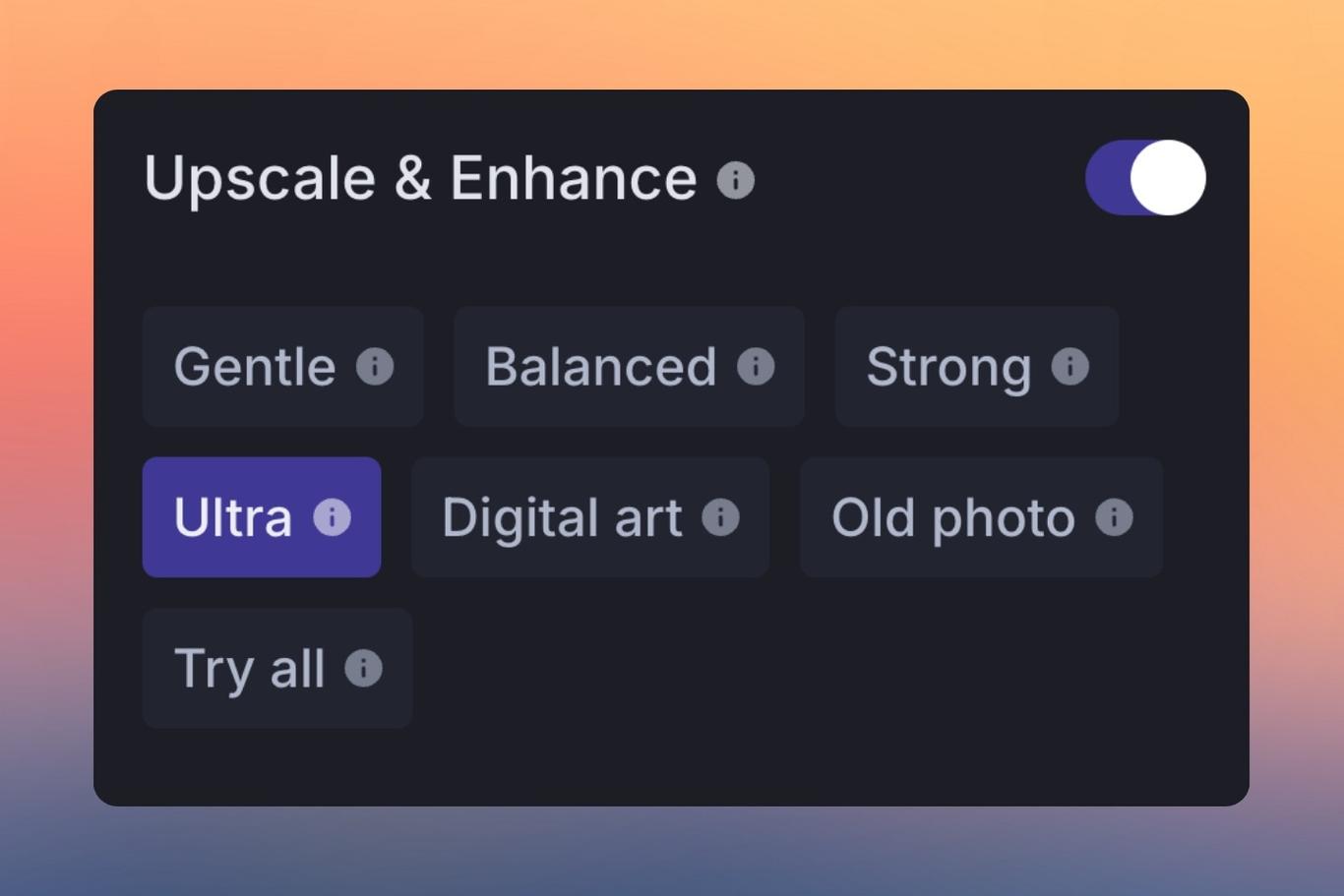Click the info icon beside Digital art
The width and height of the screenshot is (1344, 896).
[x=719, y=517]
